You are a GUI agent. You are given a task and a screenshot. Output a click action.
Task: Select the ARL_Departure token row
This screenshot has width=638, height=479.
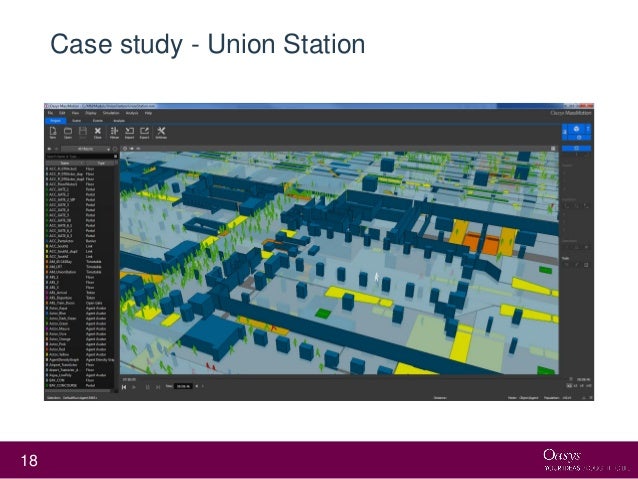pyautogui.click(x=79, y=298)
